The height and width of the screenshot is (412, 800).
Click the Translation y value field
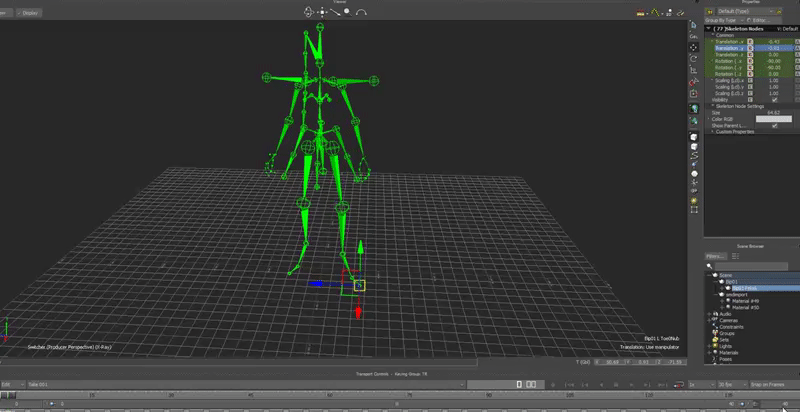tap(773, 48)
